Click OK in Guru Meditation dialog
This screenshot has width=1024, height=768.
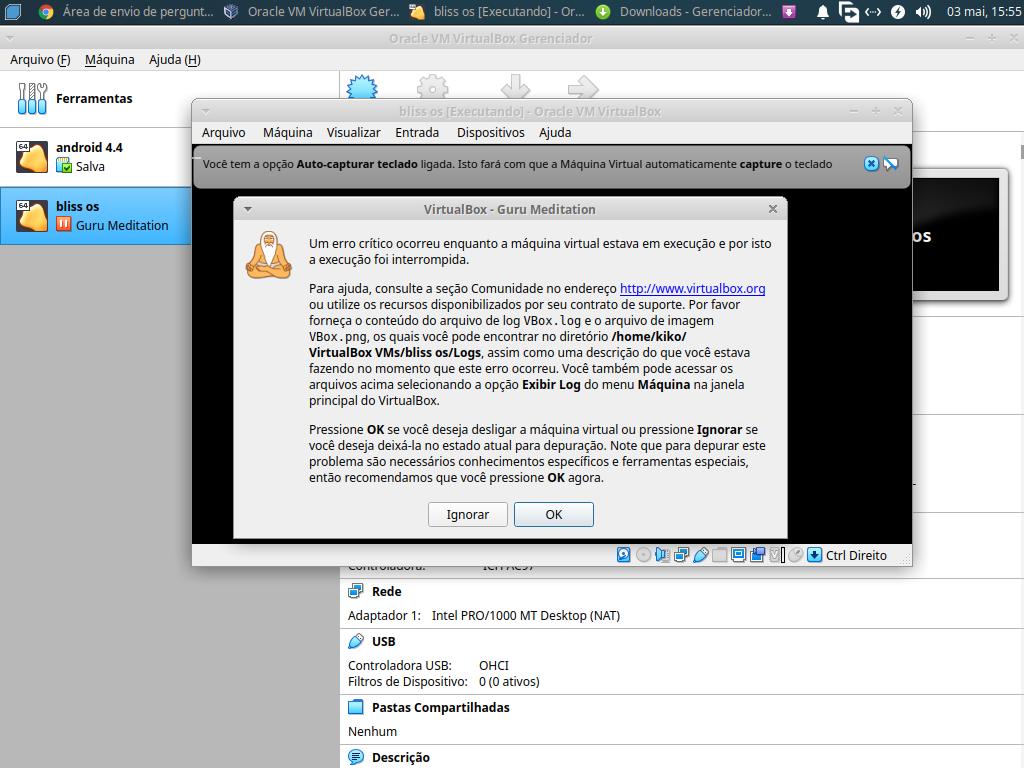[553, 515]
